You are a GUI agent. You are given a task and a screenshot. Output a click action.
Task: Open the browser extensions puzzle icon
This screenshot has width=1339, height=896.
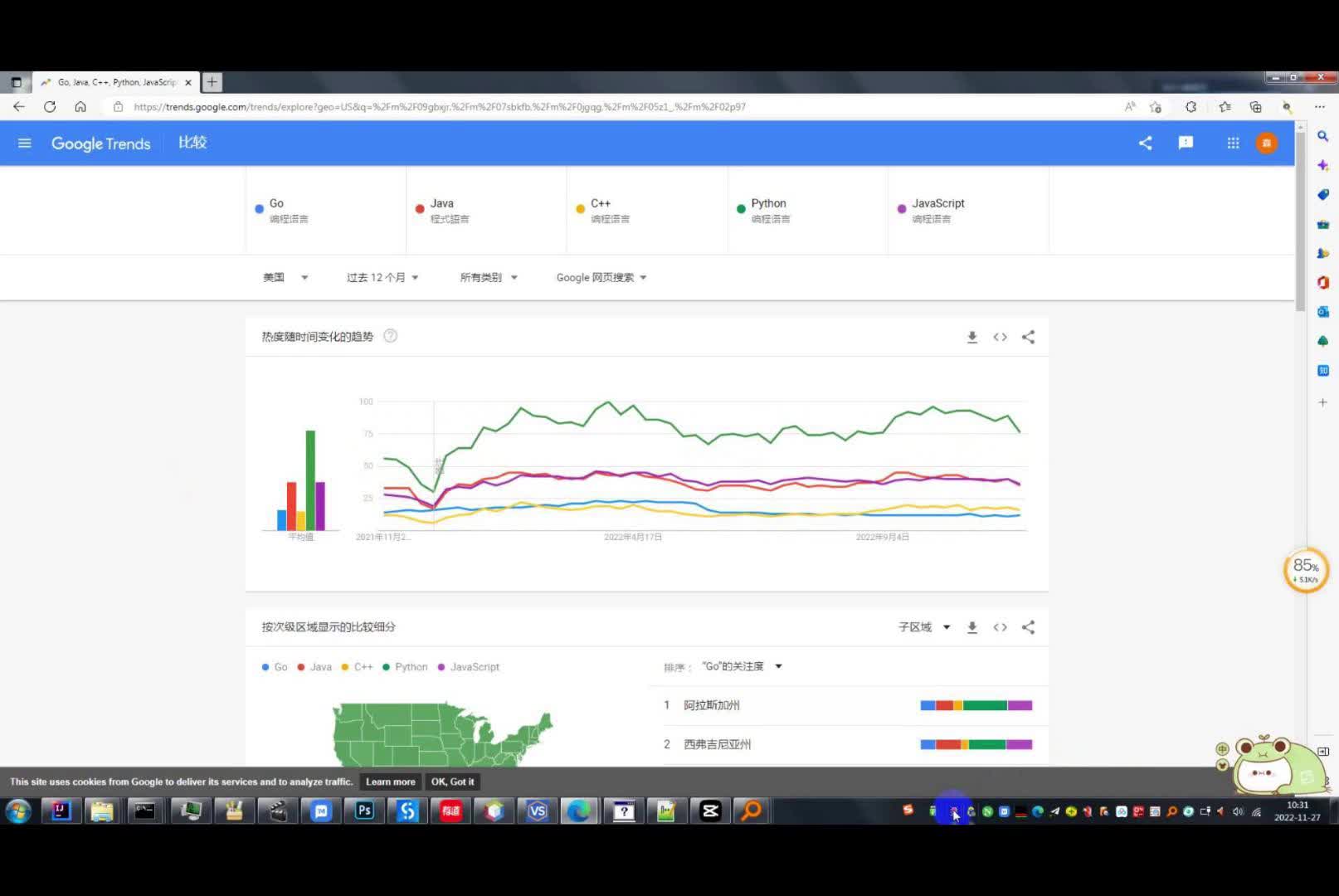tap(1190, 106)
